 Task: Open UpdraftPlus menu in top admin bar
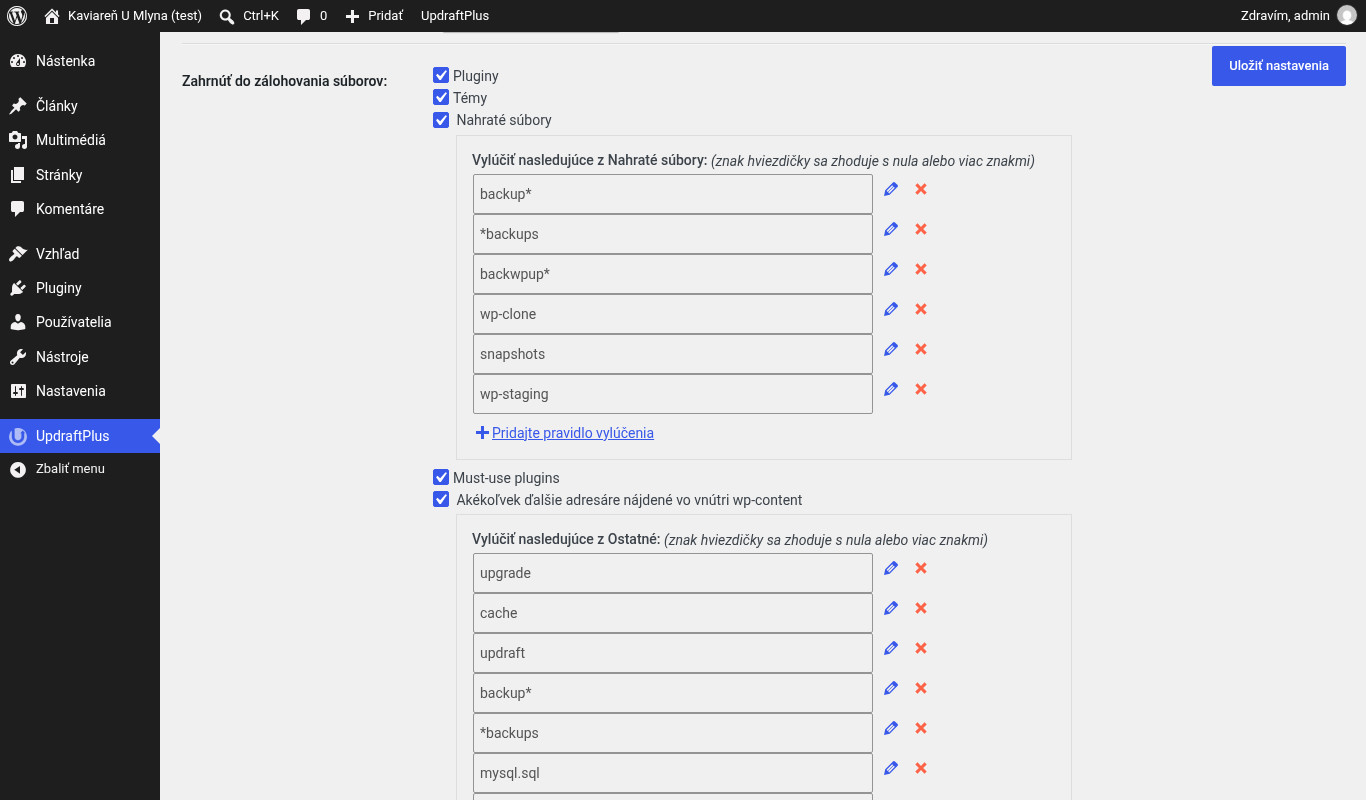coord(455,16)
